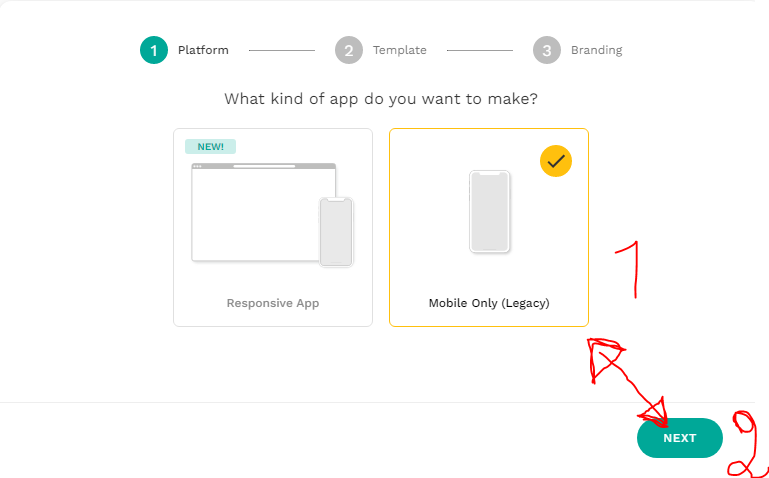Go to the Template step label
The width and height of the screenshot is (769, 478).
[x=400, y=50]
